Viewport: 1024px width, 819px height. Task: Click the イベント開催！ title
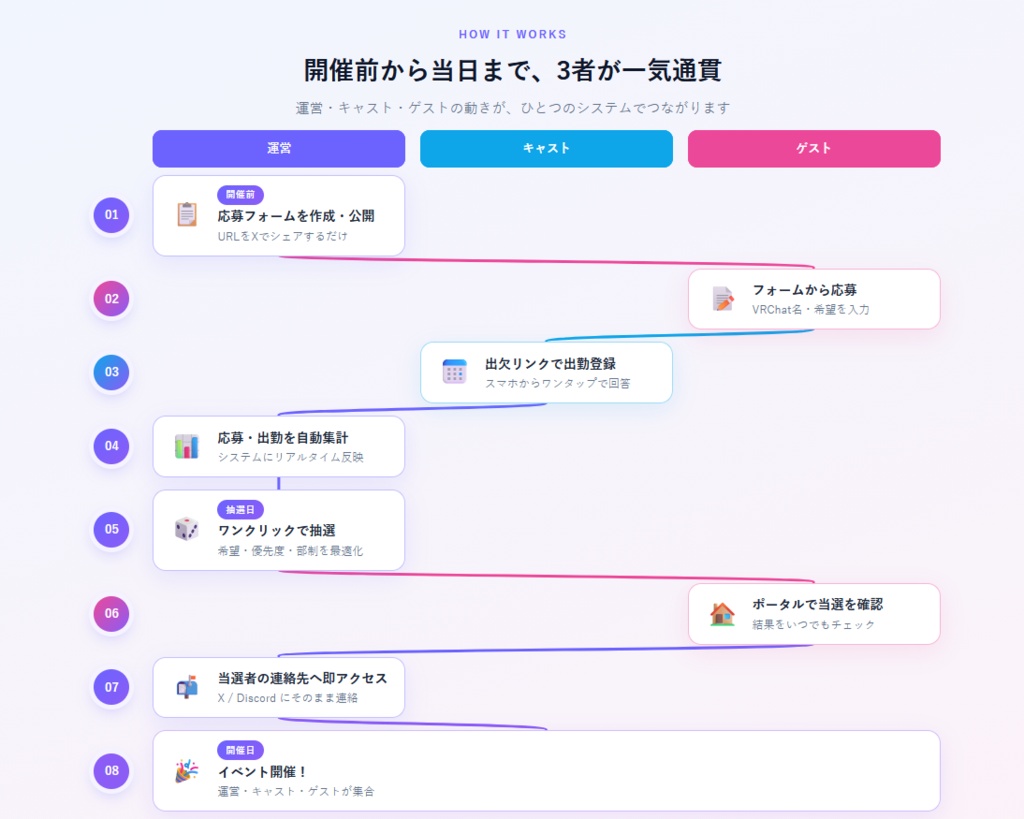pyautogui.click(x=263, y=772)
